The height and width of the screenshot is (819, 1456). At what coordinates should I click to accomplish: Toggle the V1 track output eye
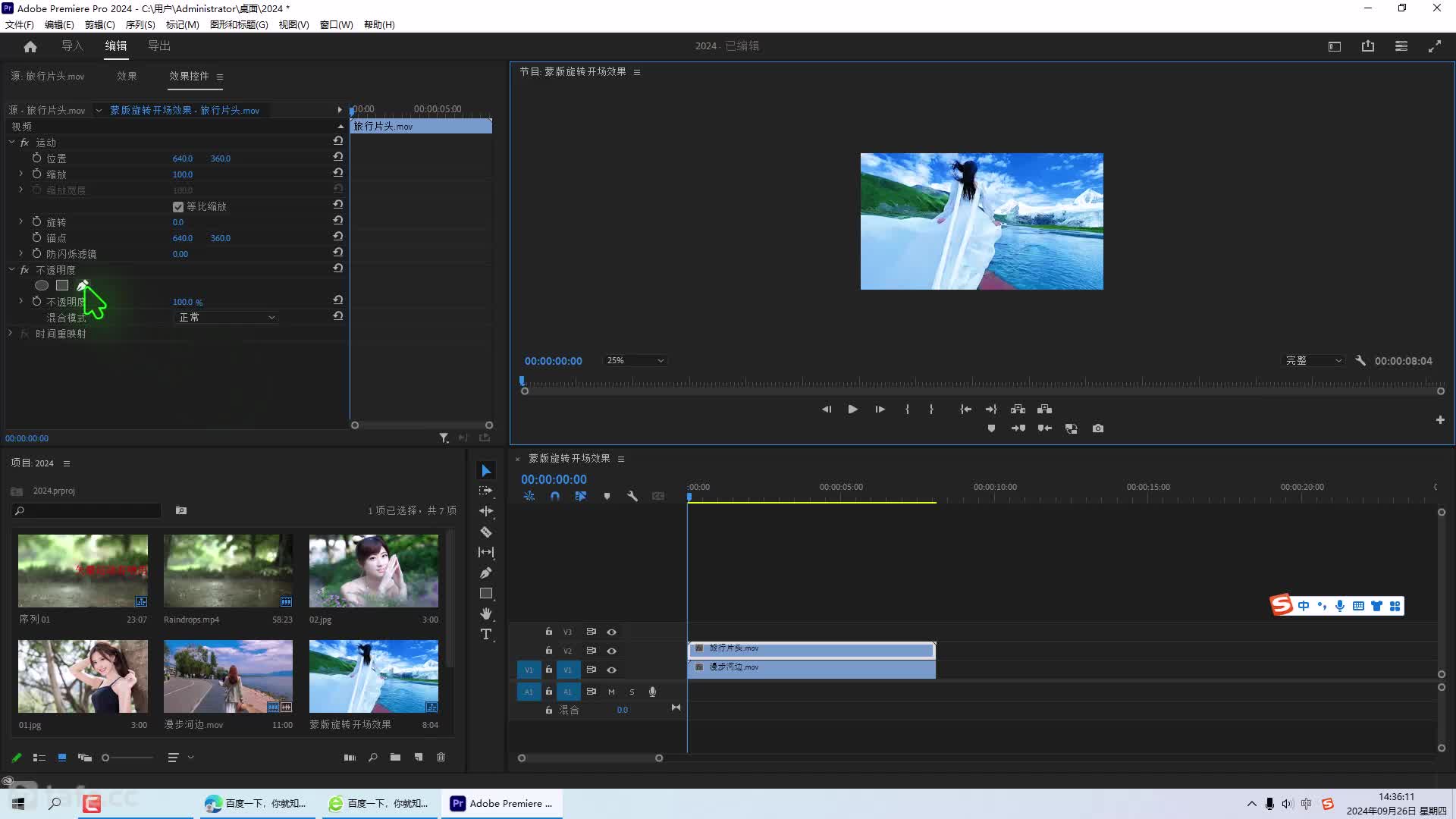[x=611, y=670]
